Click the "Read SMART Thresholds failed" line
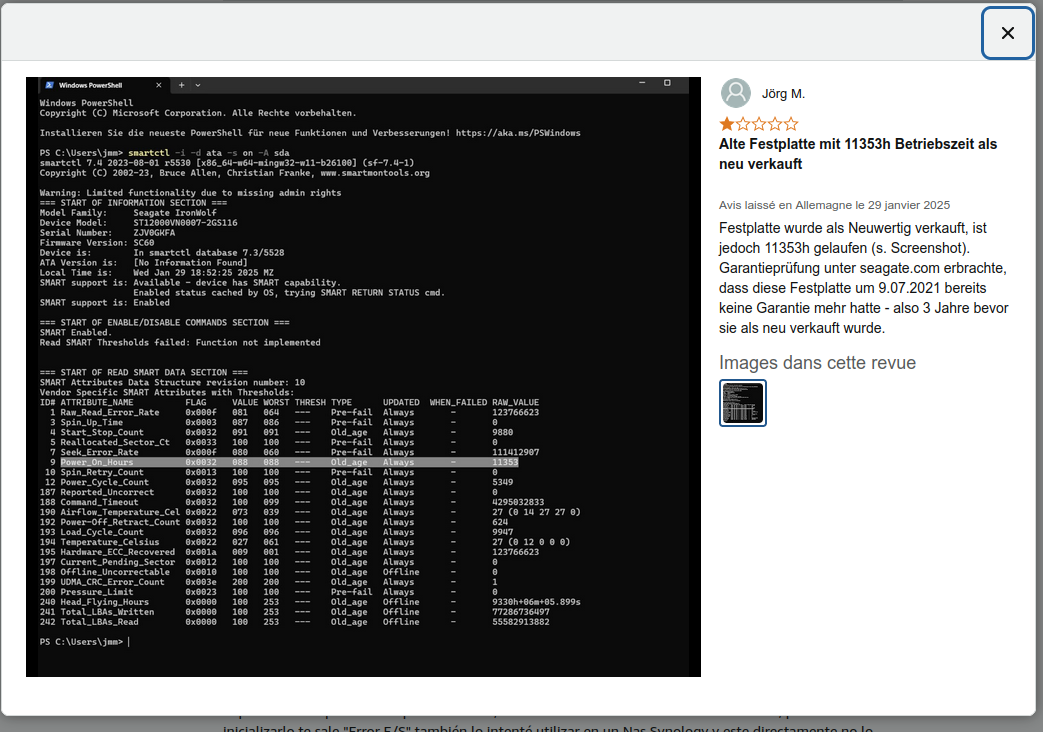 click(180, 343)
